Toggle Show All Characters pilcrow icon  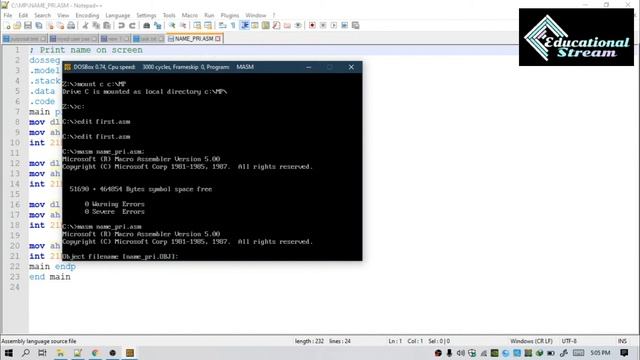click(x=233, y=25)
